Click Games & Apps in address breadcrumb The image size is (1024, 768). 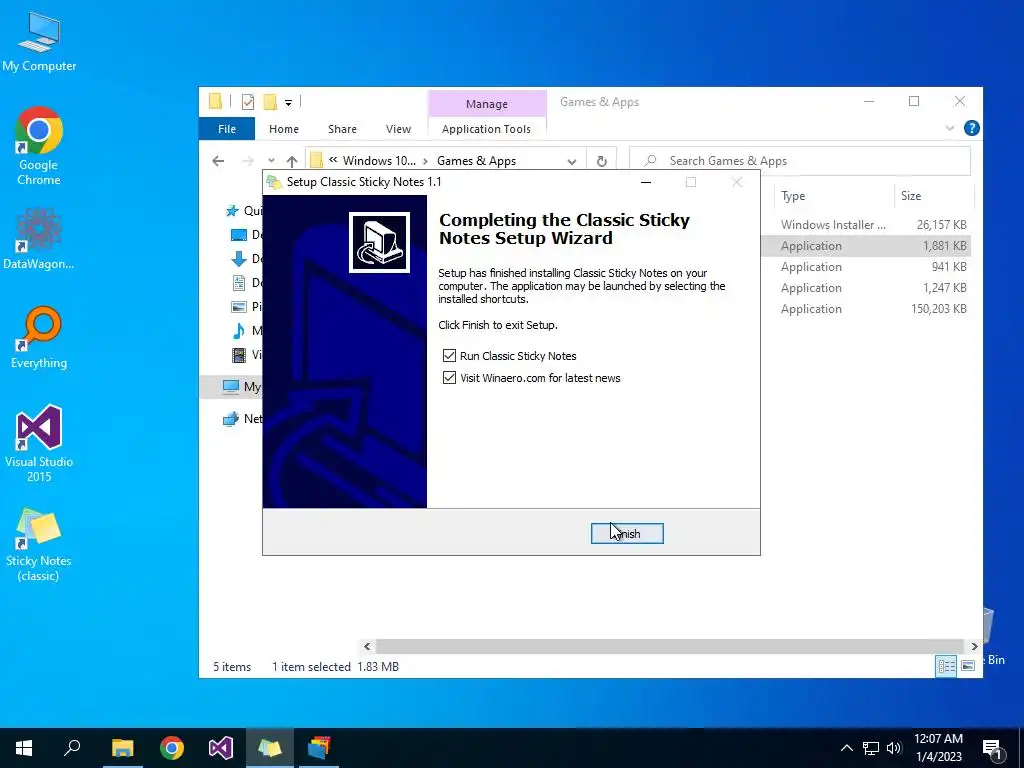[476, 161]
